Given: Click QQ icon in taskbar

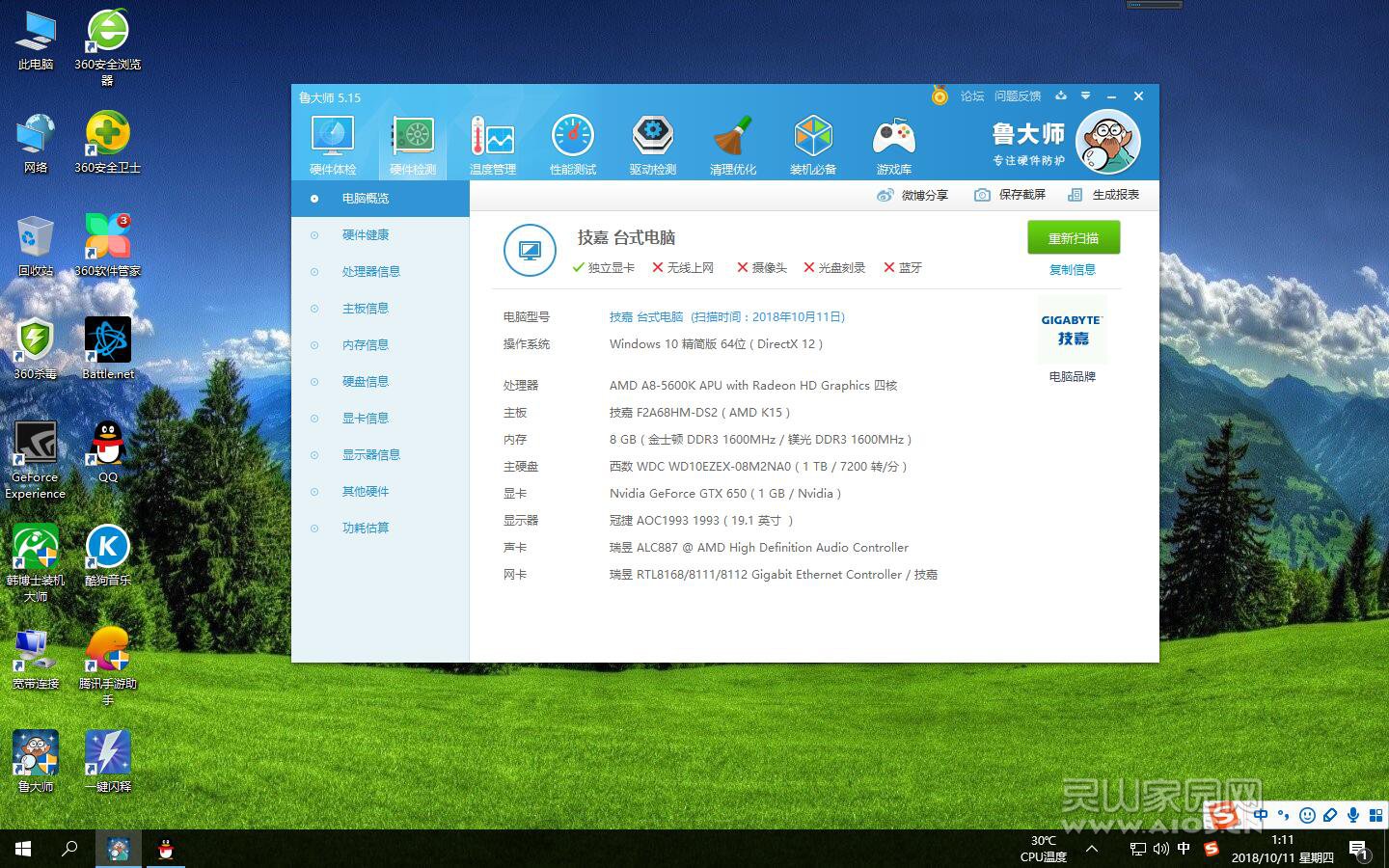Looking at the screenshot, I should [165, 849].
